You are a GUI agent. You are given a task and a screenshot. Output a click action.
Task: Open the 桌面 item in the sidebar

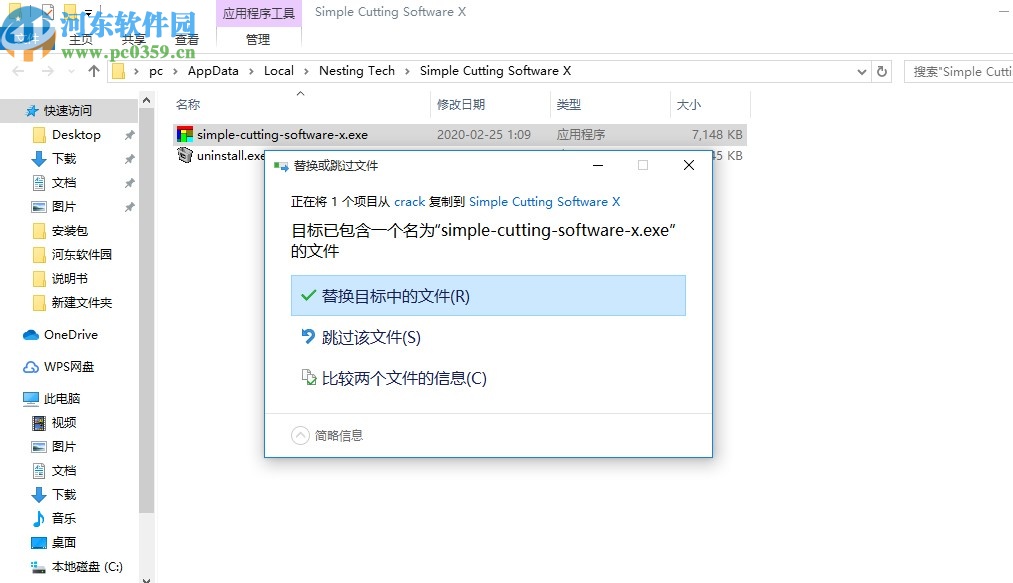click(x=62, y=542)
